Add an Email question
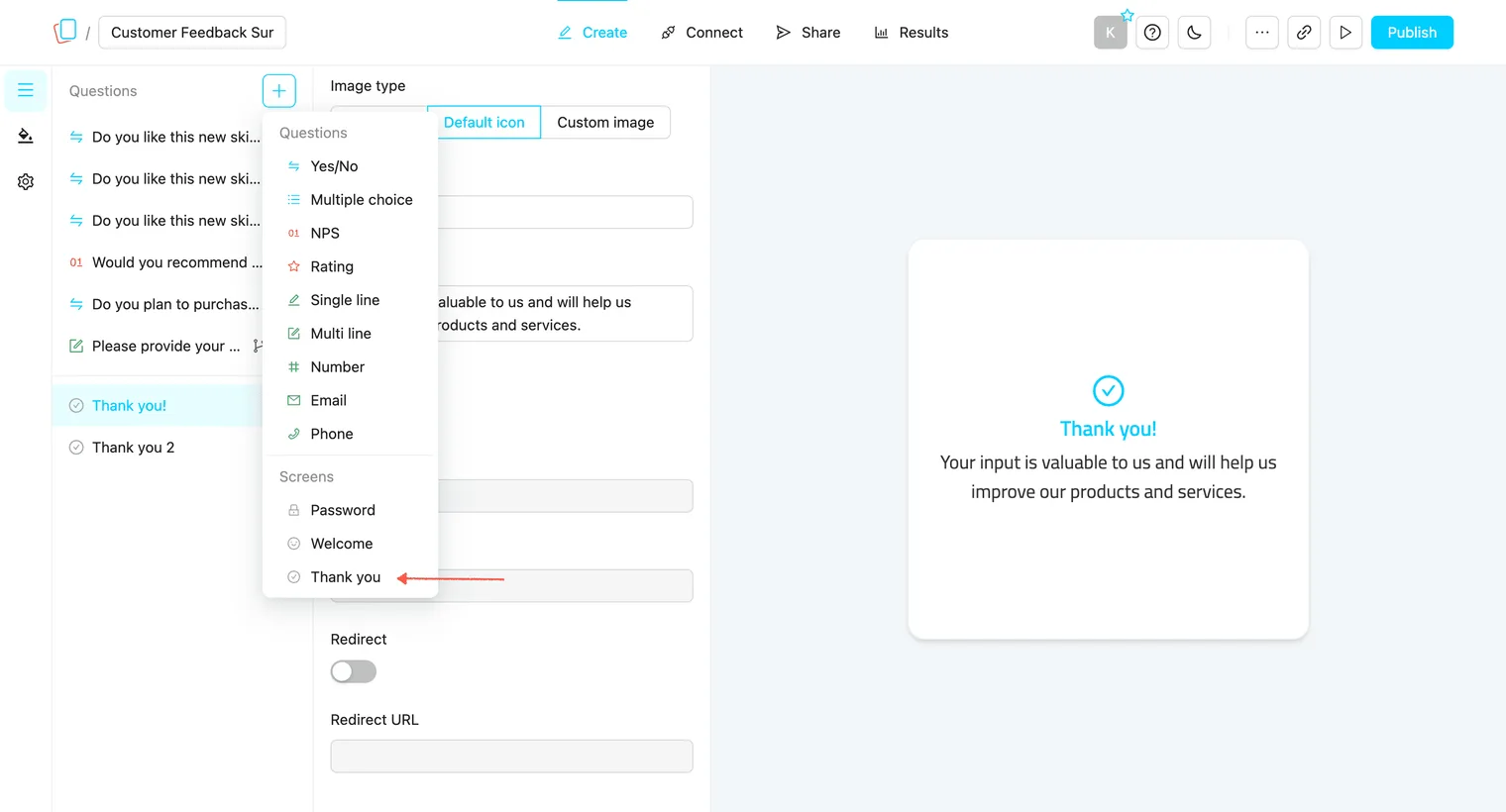 coord(351,401)
